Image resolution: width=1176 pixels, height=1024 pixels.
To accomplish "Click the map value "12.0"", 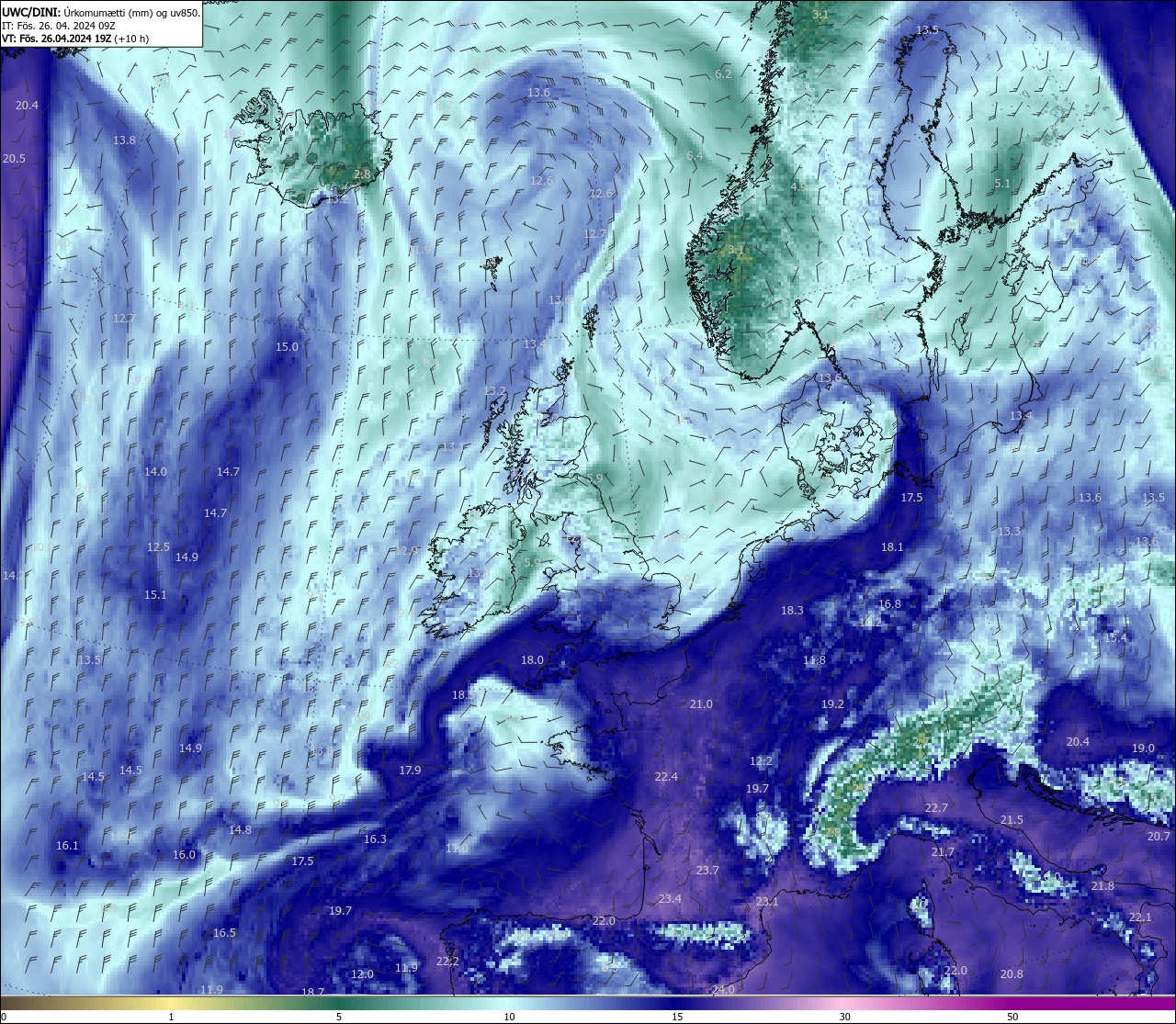I will [x=362, y=974].
